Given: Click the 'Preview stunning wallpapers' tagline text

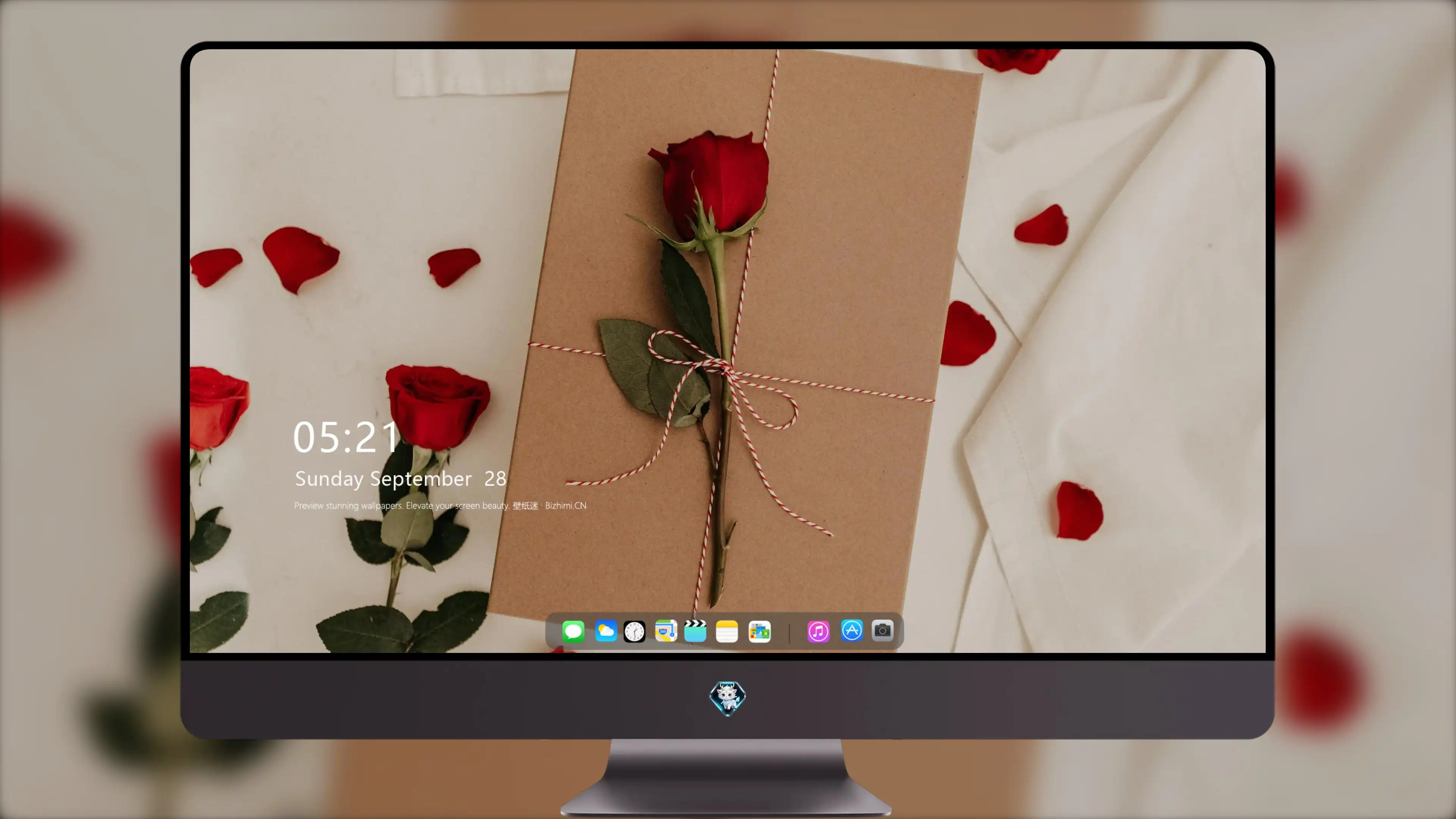Looking at the screenshot, I should click(x=440, y=505).
